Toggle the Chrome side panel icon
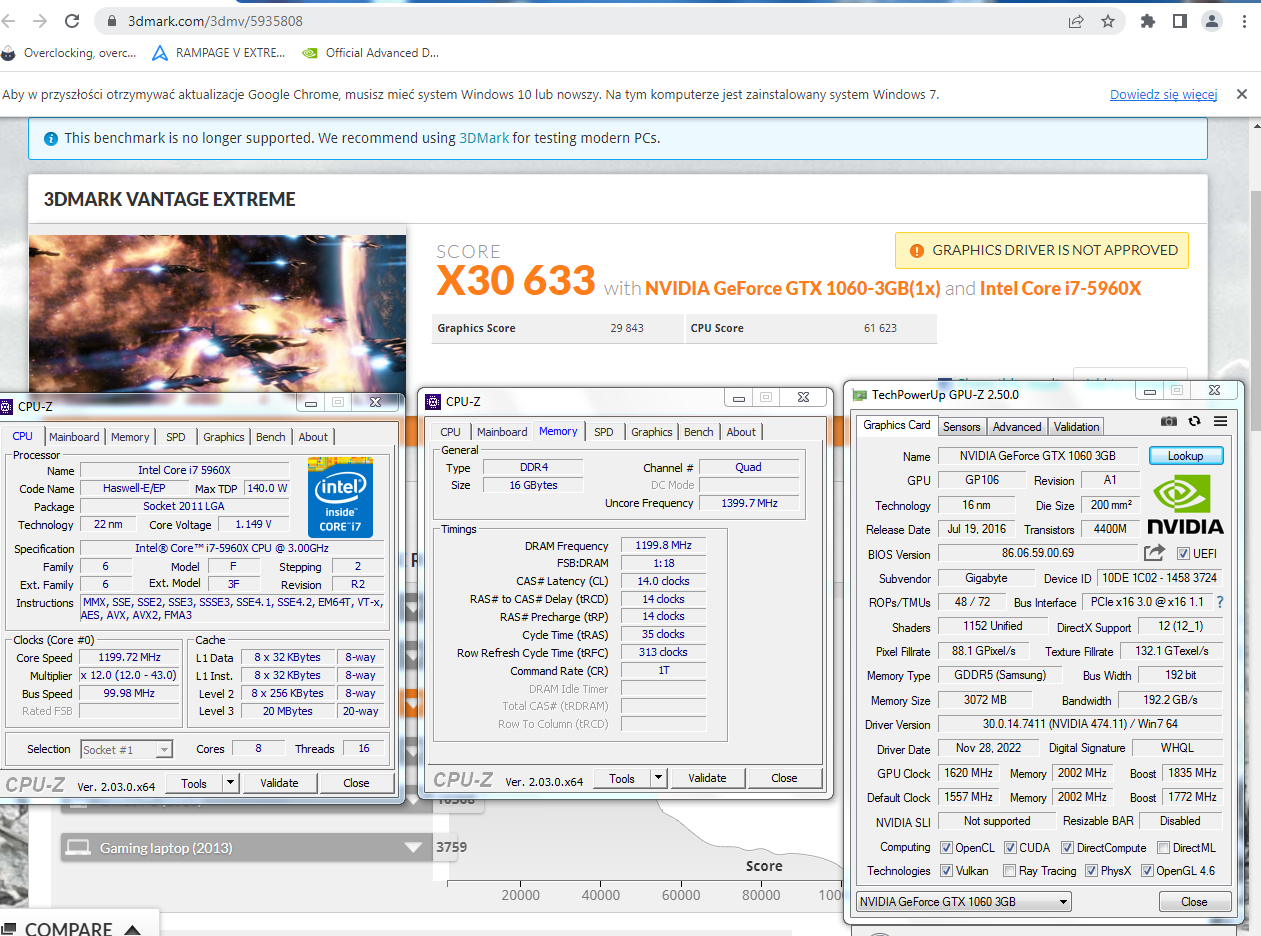 pos(1180,21)
